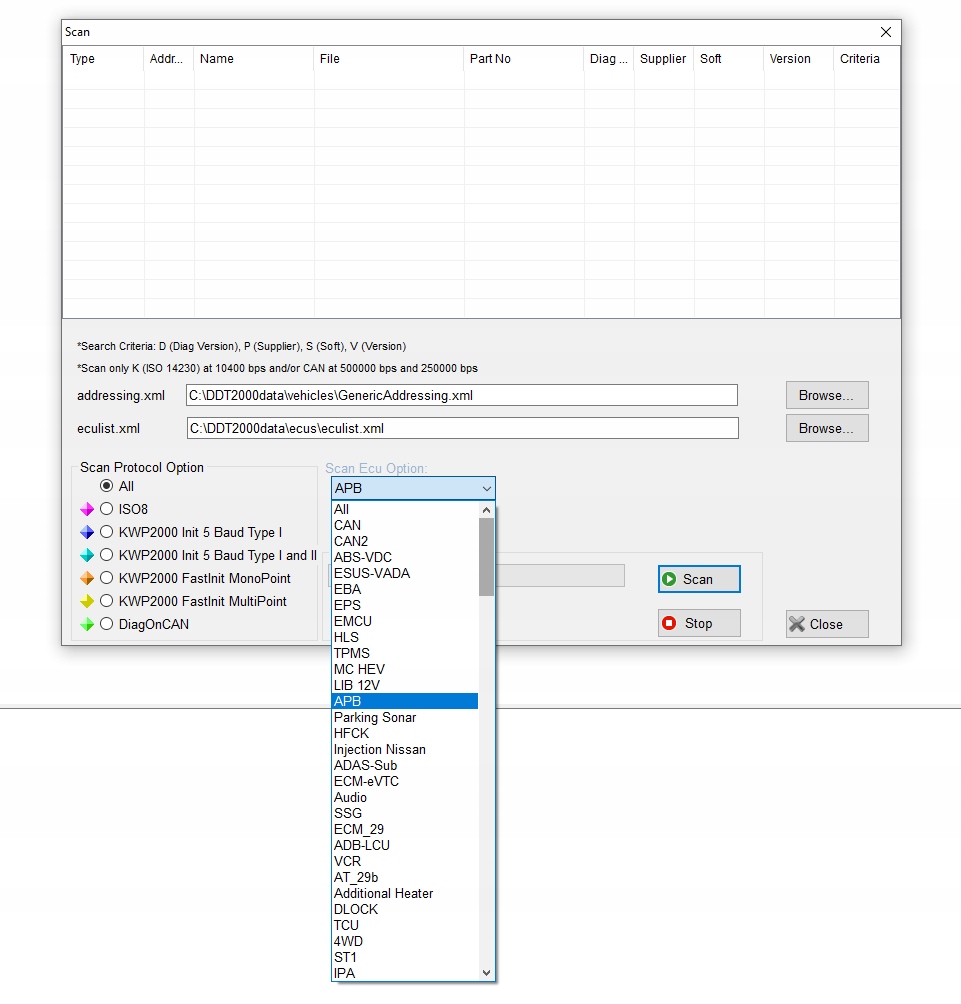Screen dimensions: 961x1004
Task: Click the eculist.xml path field
Action: pos(462,428)
